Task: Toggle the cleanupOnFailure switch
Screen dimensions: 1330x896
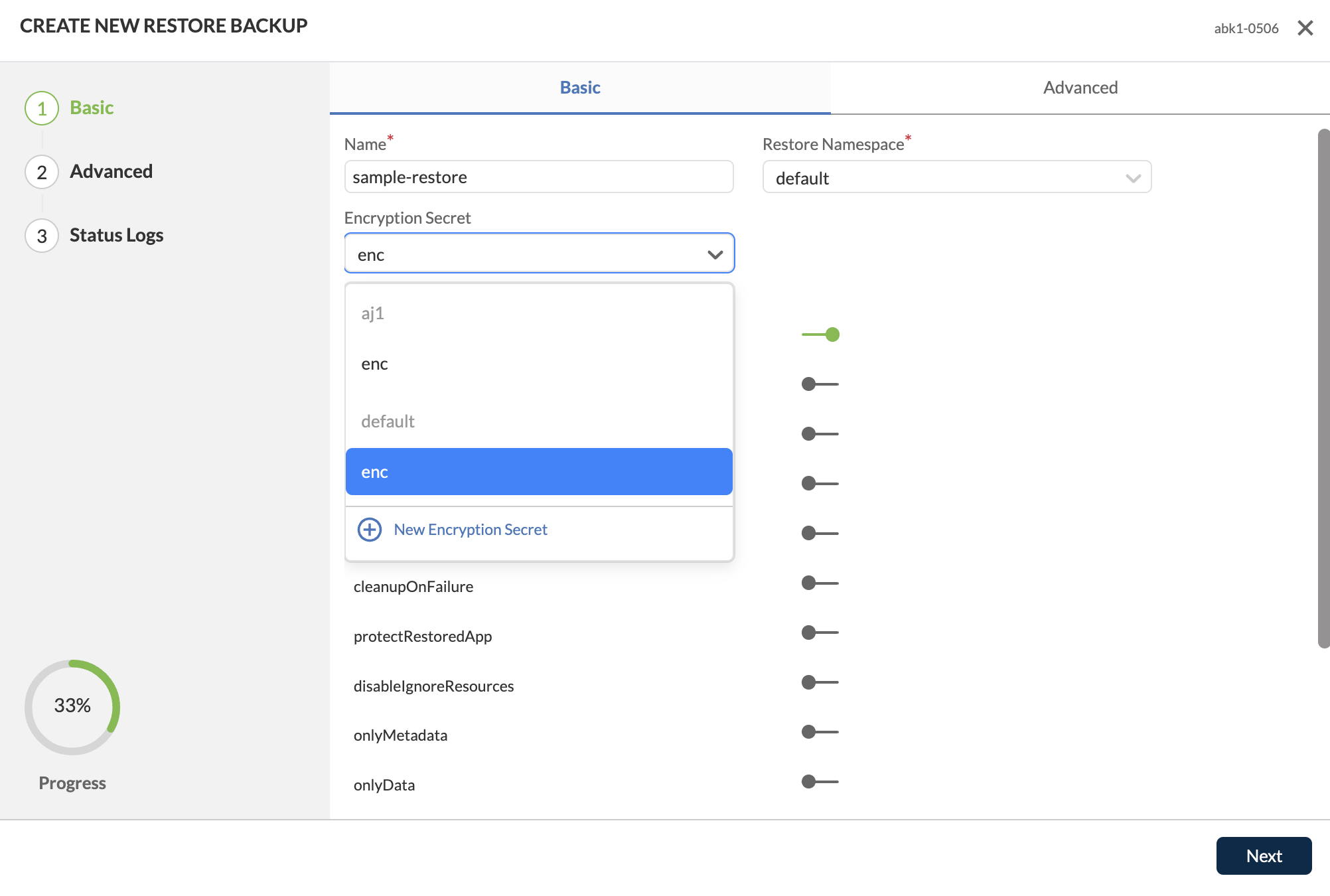Action: coord(820,583)
